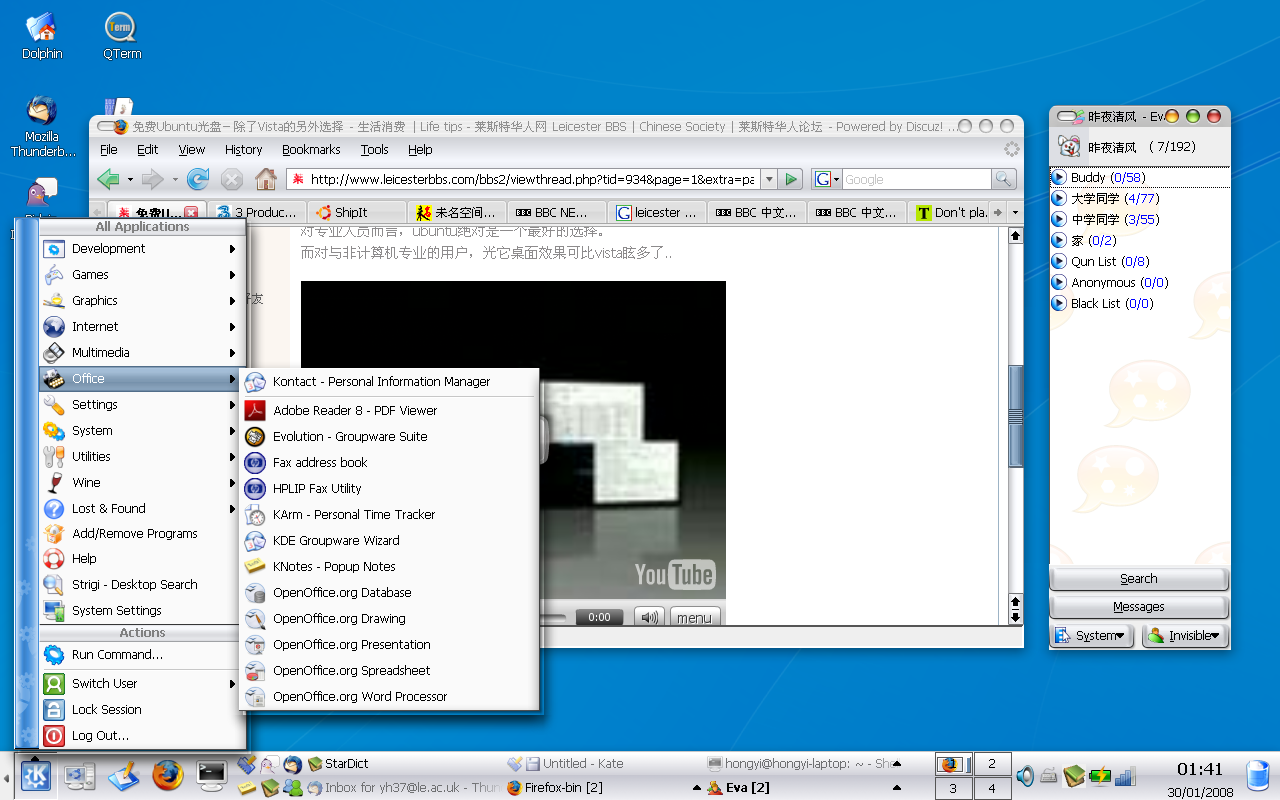1280x800 pixels.
Task: Open the KDE application launcher button
Action: coord(36,775)
